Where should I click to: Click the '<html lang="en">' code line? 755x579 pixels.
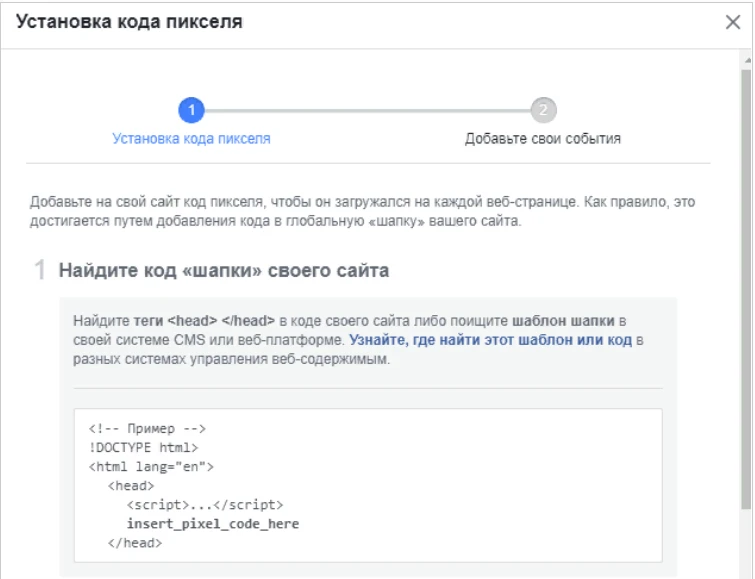151,467
